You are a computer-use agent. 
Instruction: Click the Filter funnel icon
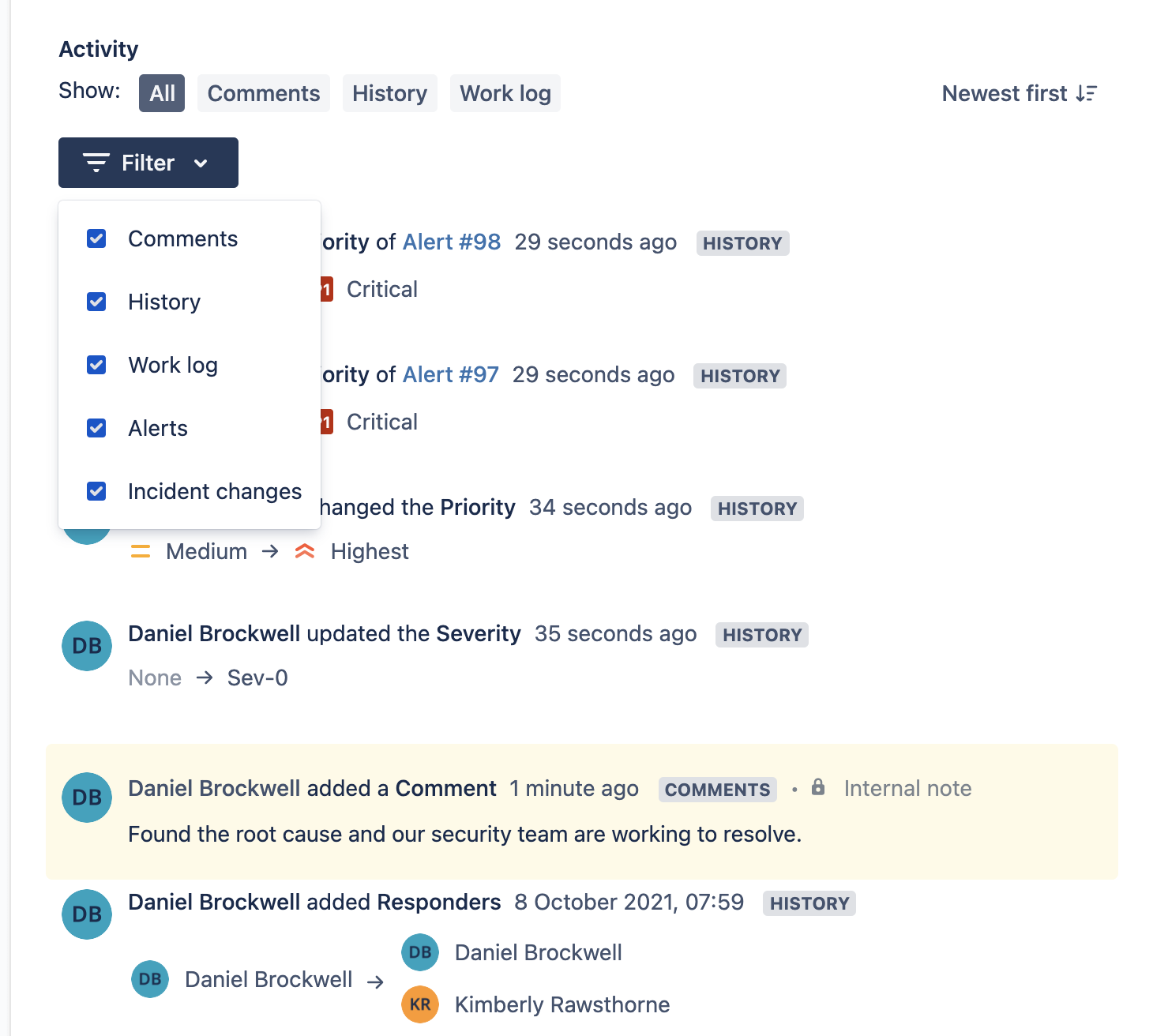95,163
